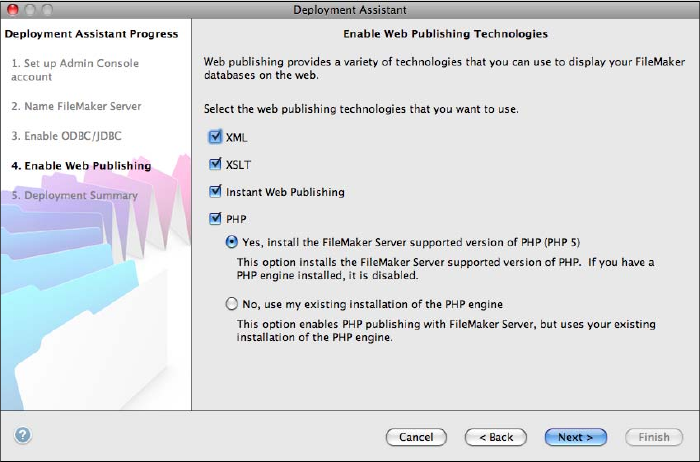Click the Deployment Assistant window title

click(x=350, y=10)
